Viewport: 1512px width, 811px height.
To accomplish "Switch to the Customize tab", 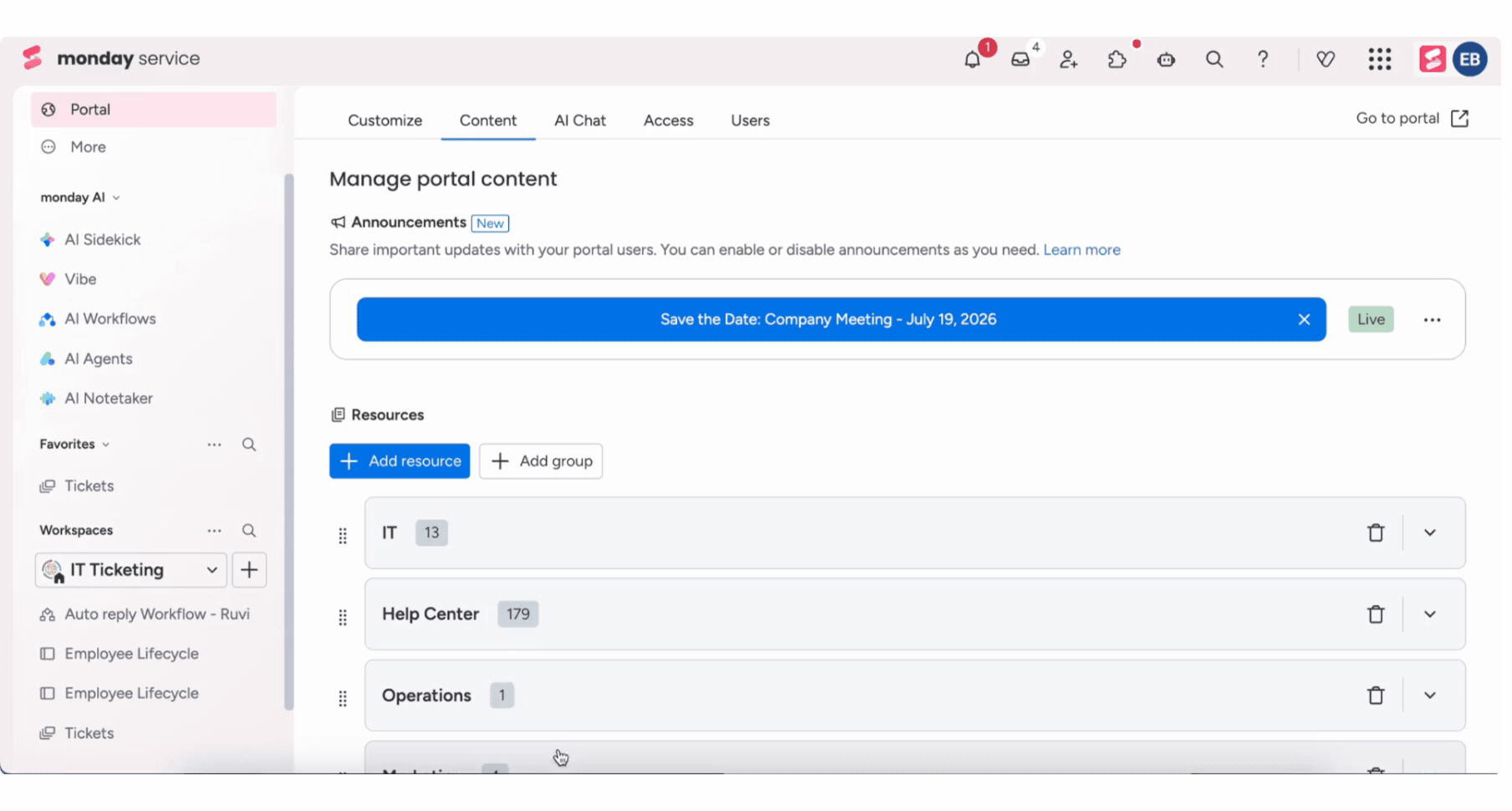I will tap(384, 120).
